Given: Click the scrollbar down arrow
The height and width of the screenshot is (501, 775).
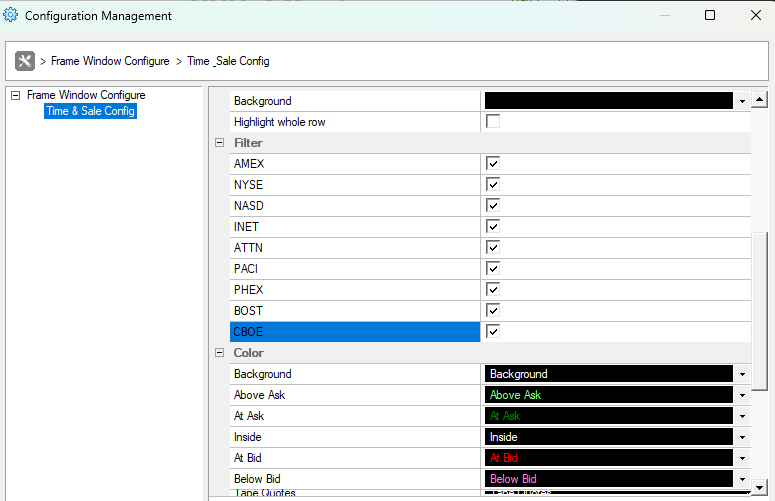Looking at the screenshot, I should (759, 487).
